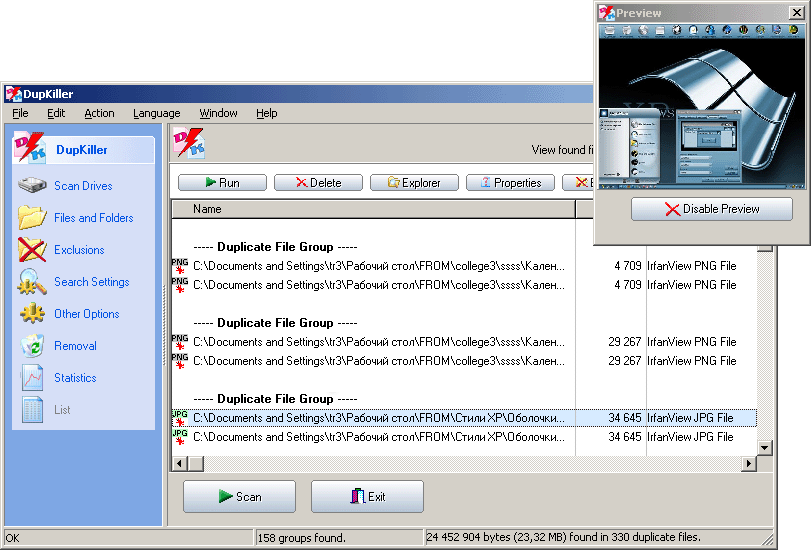Click the Disable Preview button

[712, 209]
